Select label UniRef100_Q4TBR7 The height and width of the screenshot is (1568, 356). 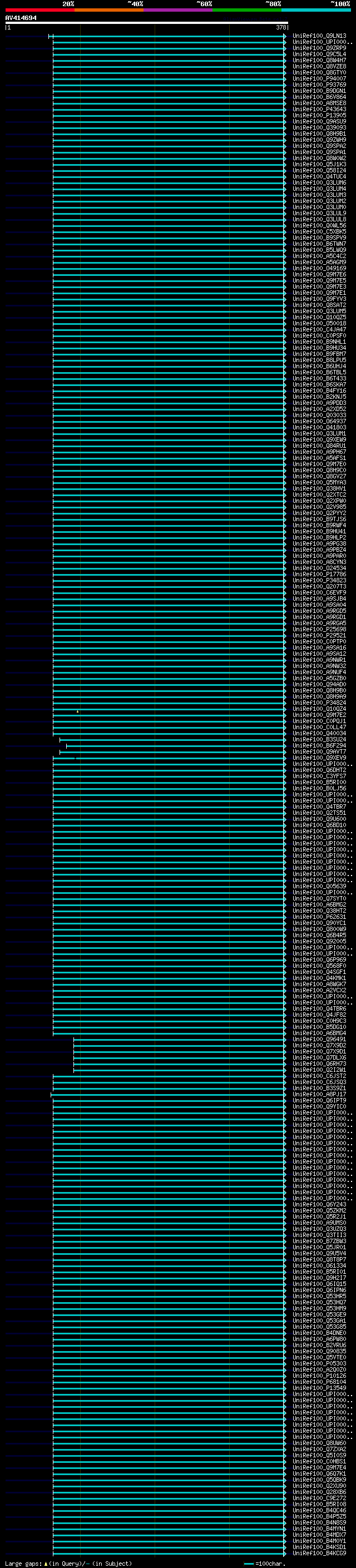coord(319,807)
